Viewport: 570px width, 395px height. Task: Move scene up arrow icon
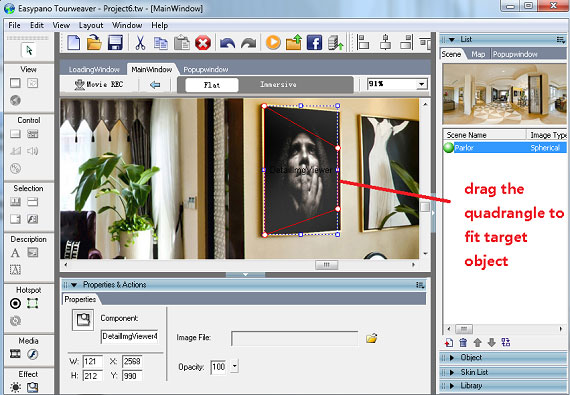(x=477, y=342)
